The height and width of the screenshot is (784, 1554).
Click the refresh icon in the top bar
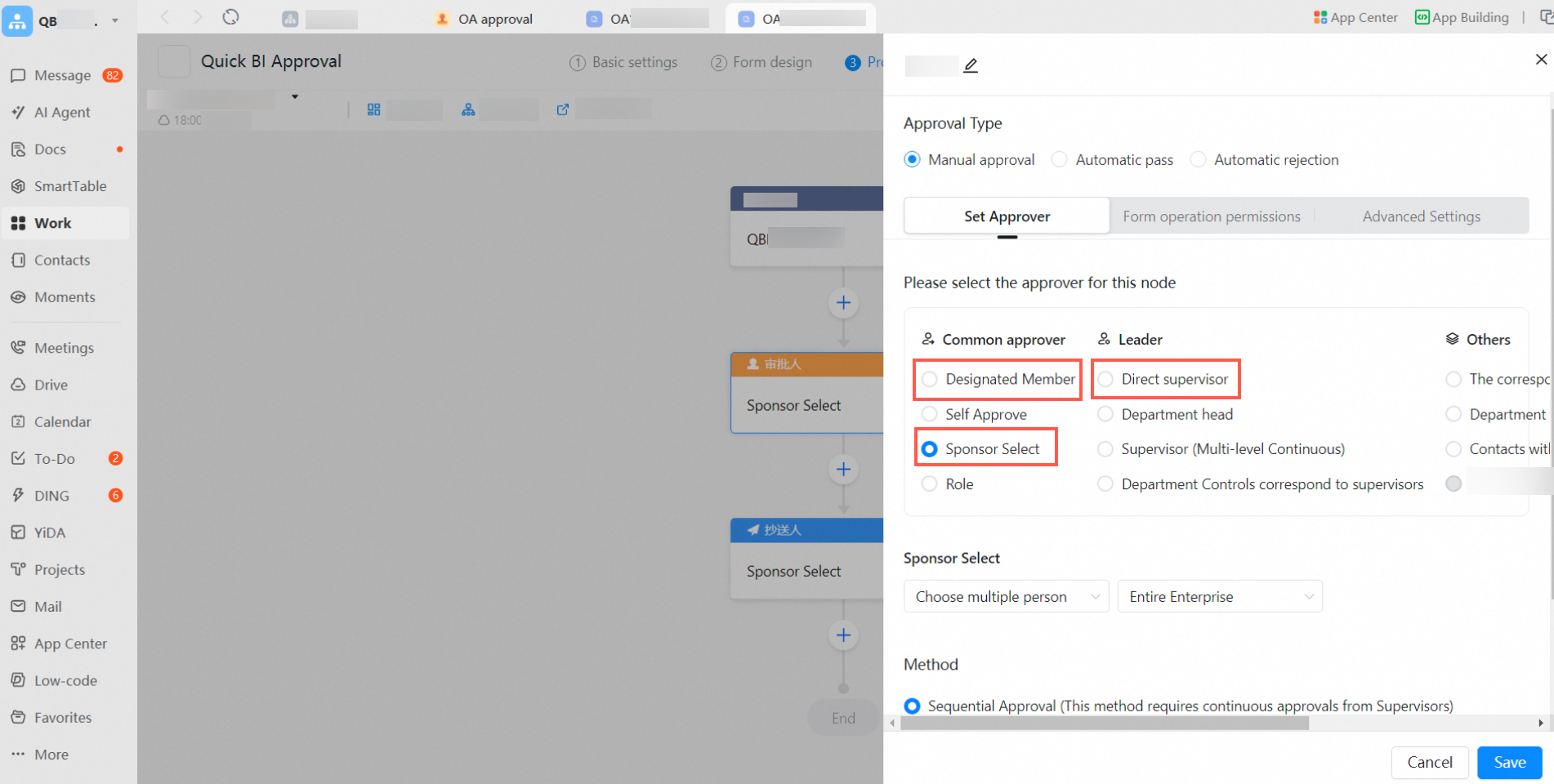click(231, 17)
